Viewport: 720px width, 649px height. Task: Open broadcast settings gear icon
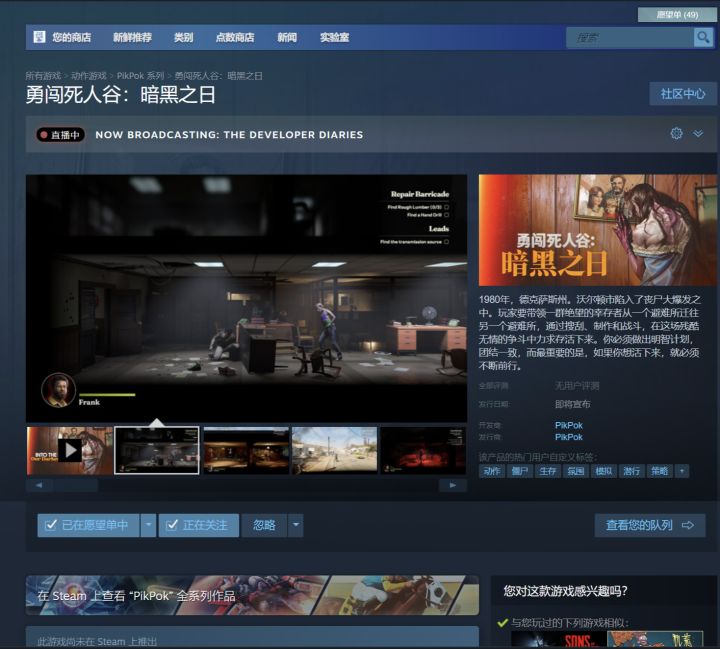pos(676,134)
